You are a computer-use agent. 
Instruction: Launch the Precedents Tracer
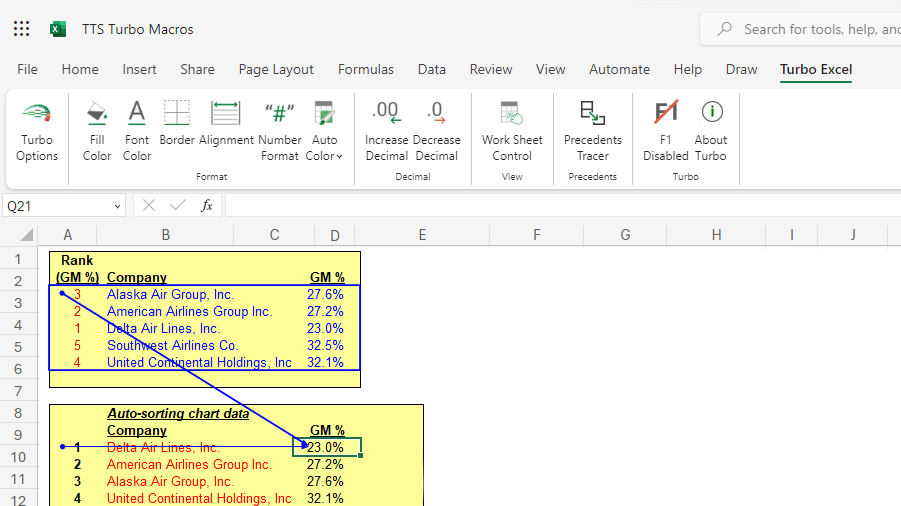coord(592,131)
